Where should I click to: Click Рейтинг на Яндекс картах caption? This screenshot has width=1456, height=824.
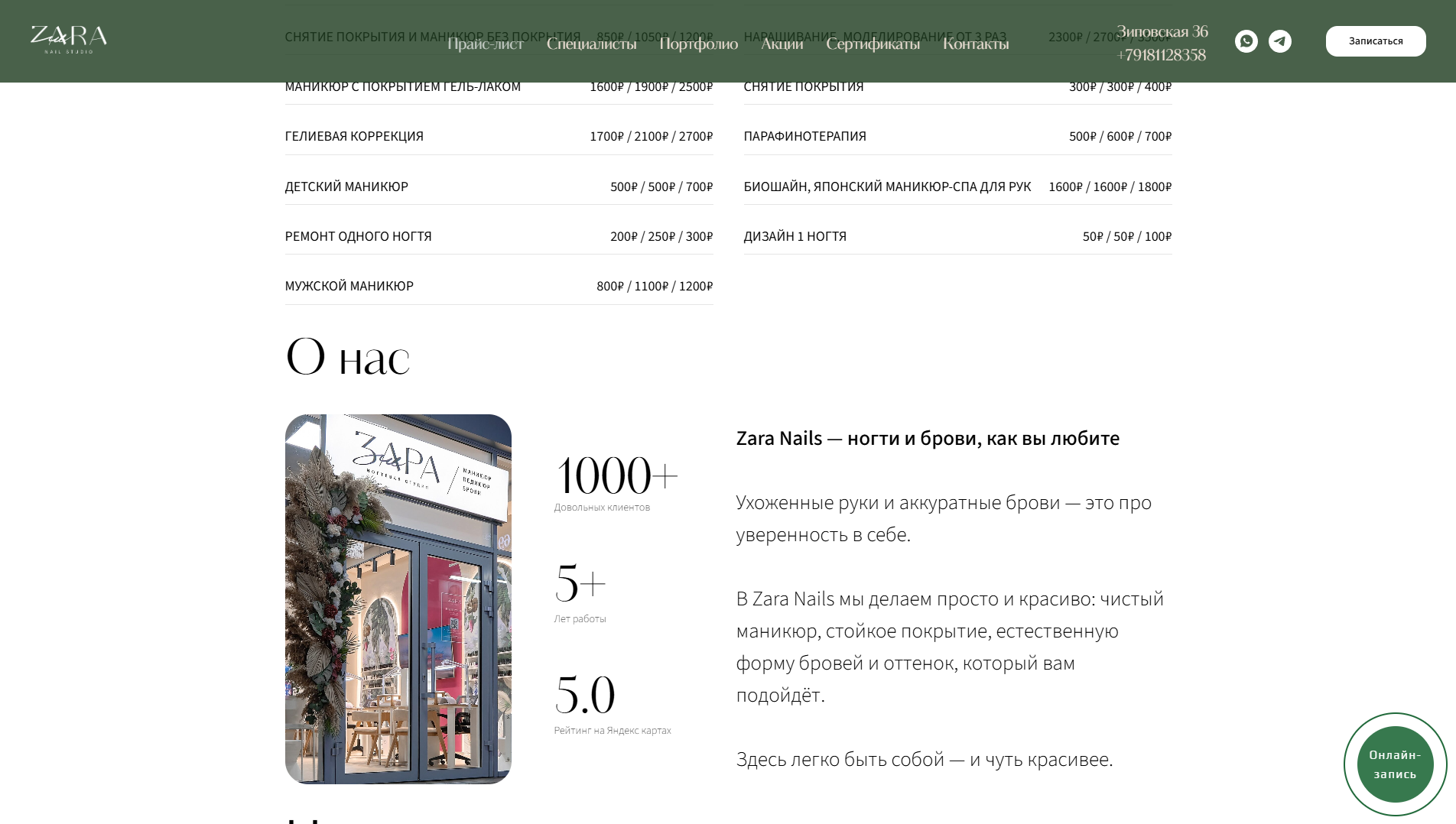point(613,731)
